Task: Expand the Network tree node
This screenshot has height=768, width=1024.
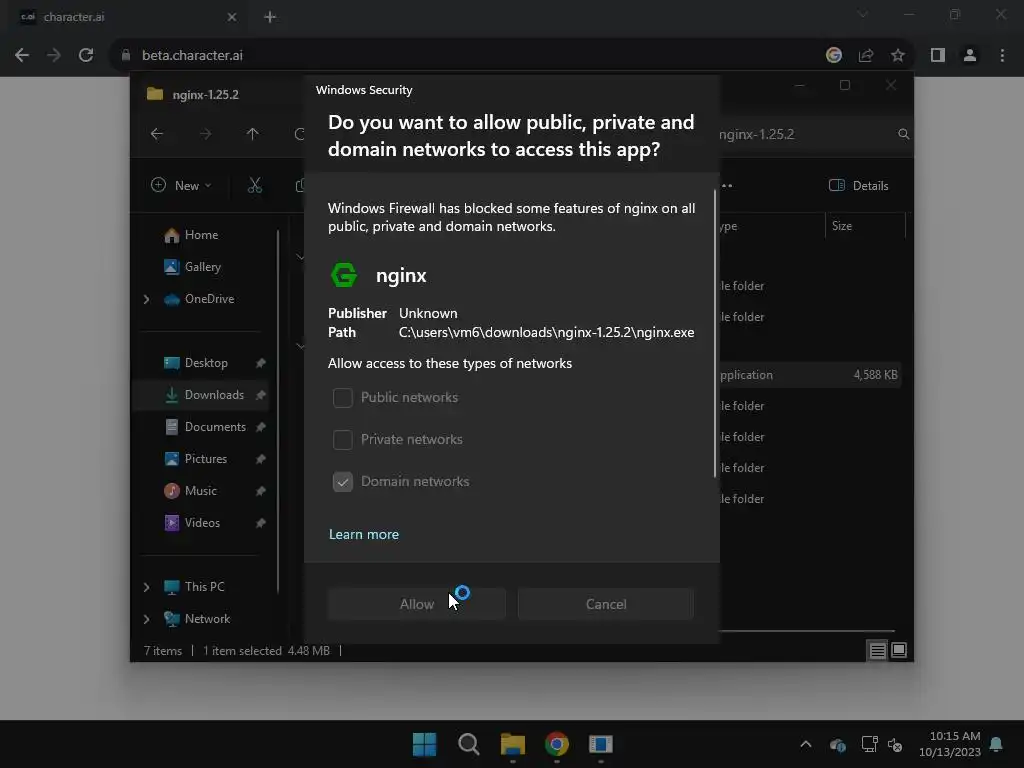Action: click(146, 619)
